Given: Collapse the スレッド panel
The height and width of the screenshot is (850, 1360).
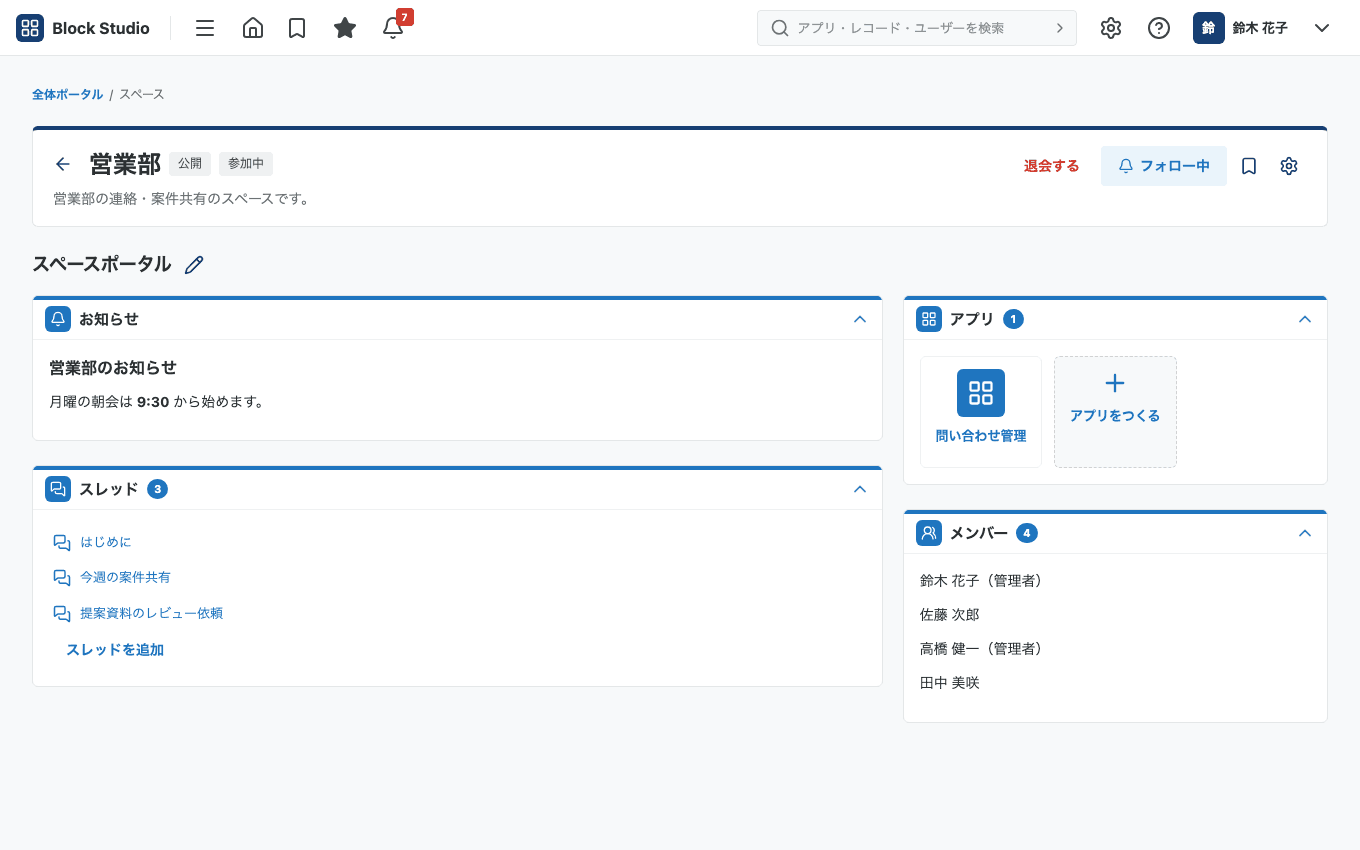Looking at the screenshot, I should point(860,489).
